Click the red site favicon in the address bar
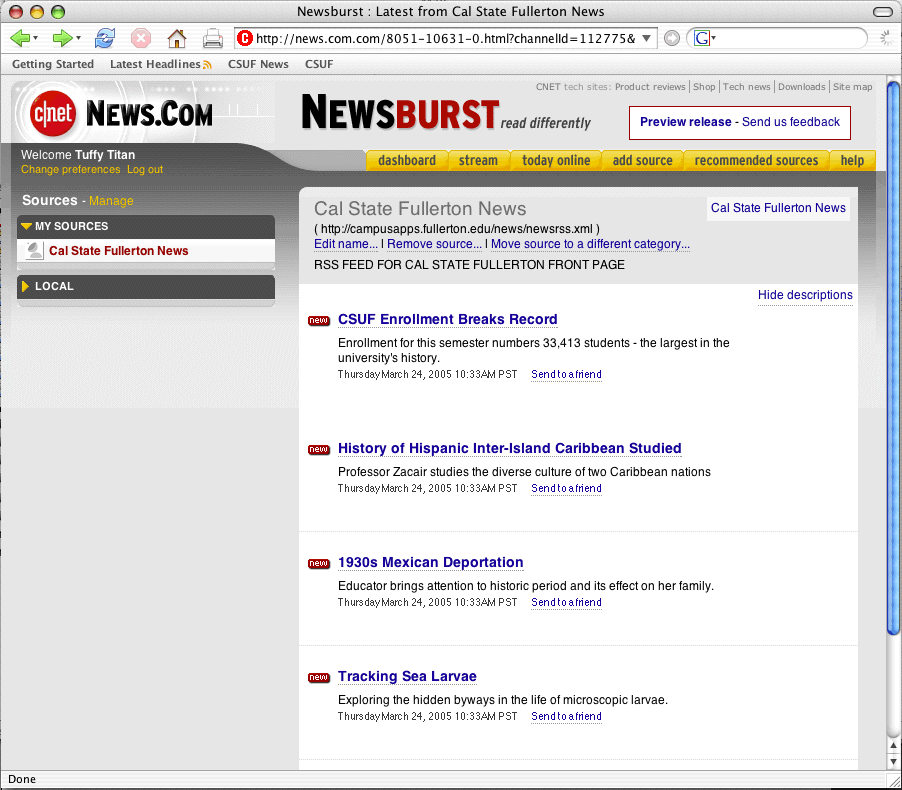Image resolution: width=902 pixels, height=790 pixels. coord(245,39)
